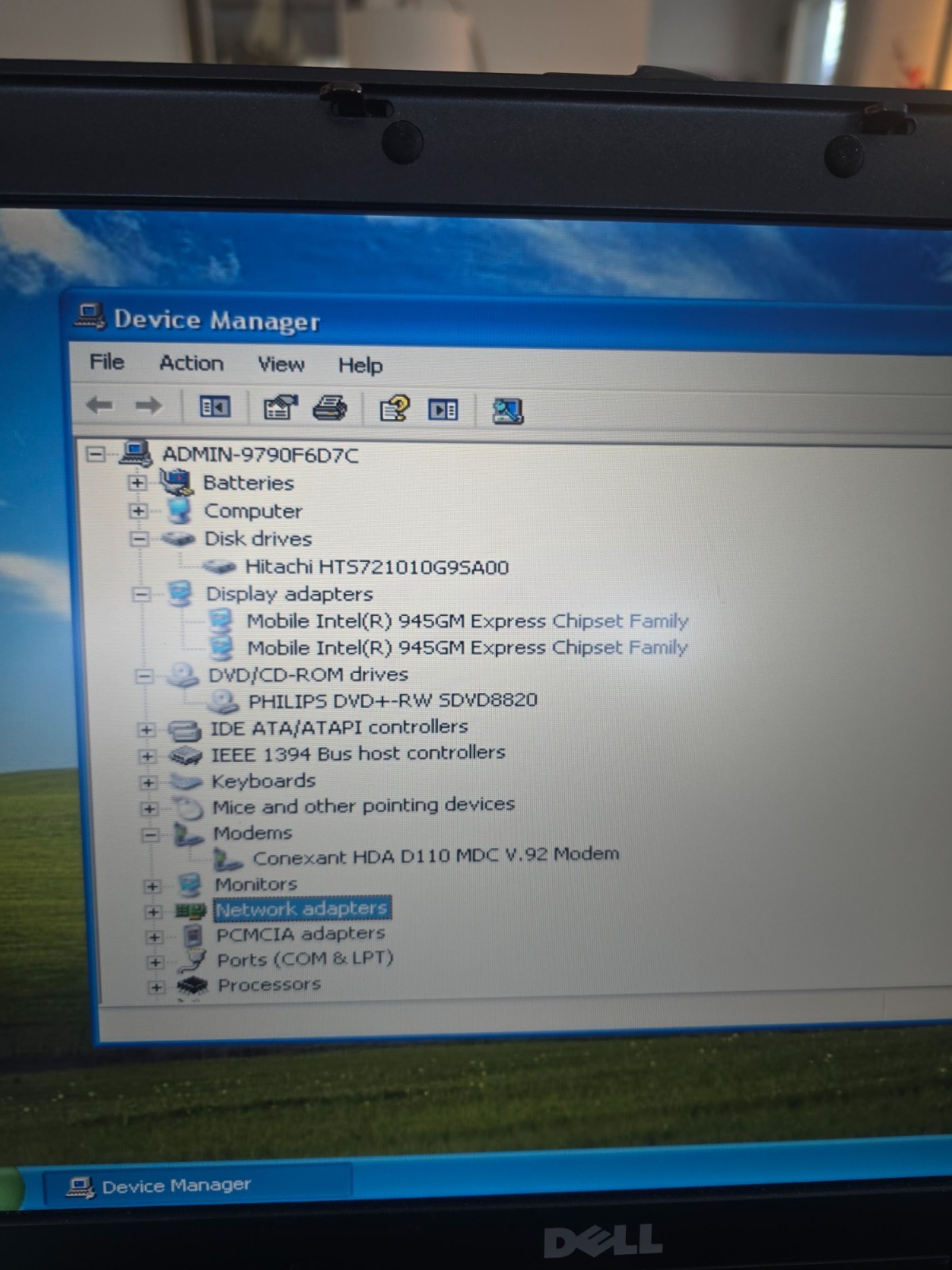Image resolution: width=952 pixels, height=1270 pixels.
Task: Select Hitachi HTS721010G9SA00 text
Action: [x=377, y=567]
